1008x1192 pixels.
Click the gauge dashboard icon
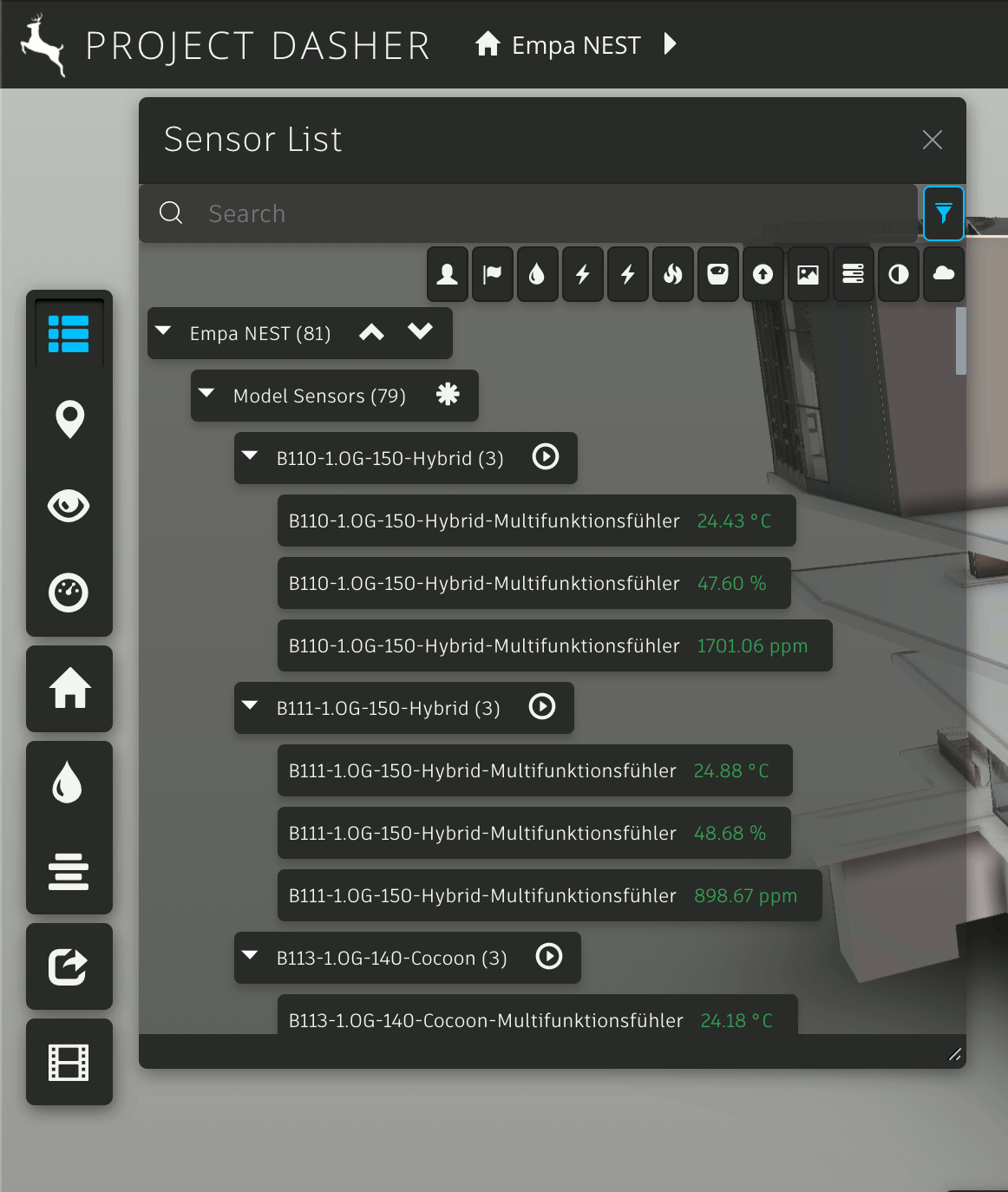[69, 593]
